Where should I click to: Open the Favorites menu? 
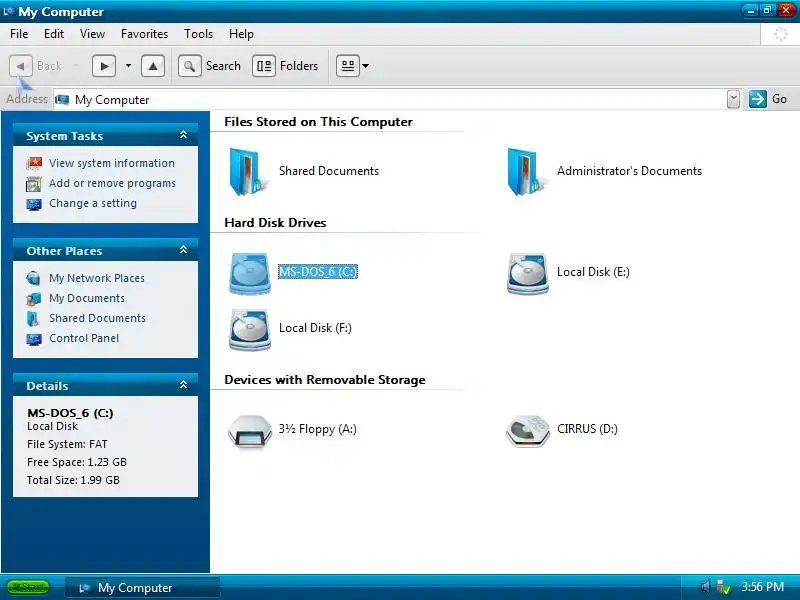pyautogui.click(x=144, y=34)
